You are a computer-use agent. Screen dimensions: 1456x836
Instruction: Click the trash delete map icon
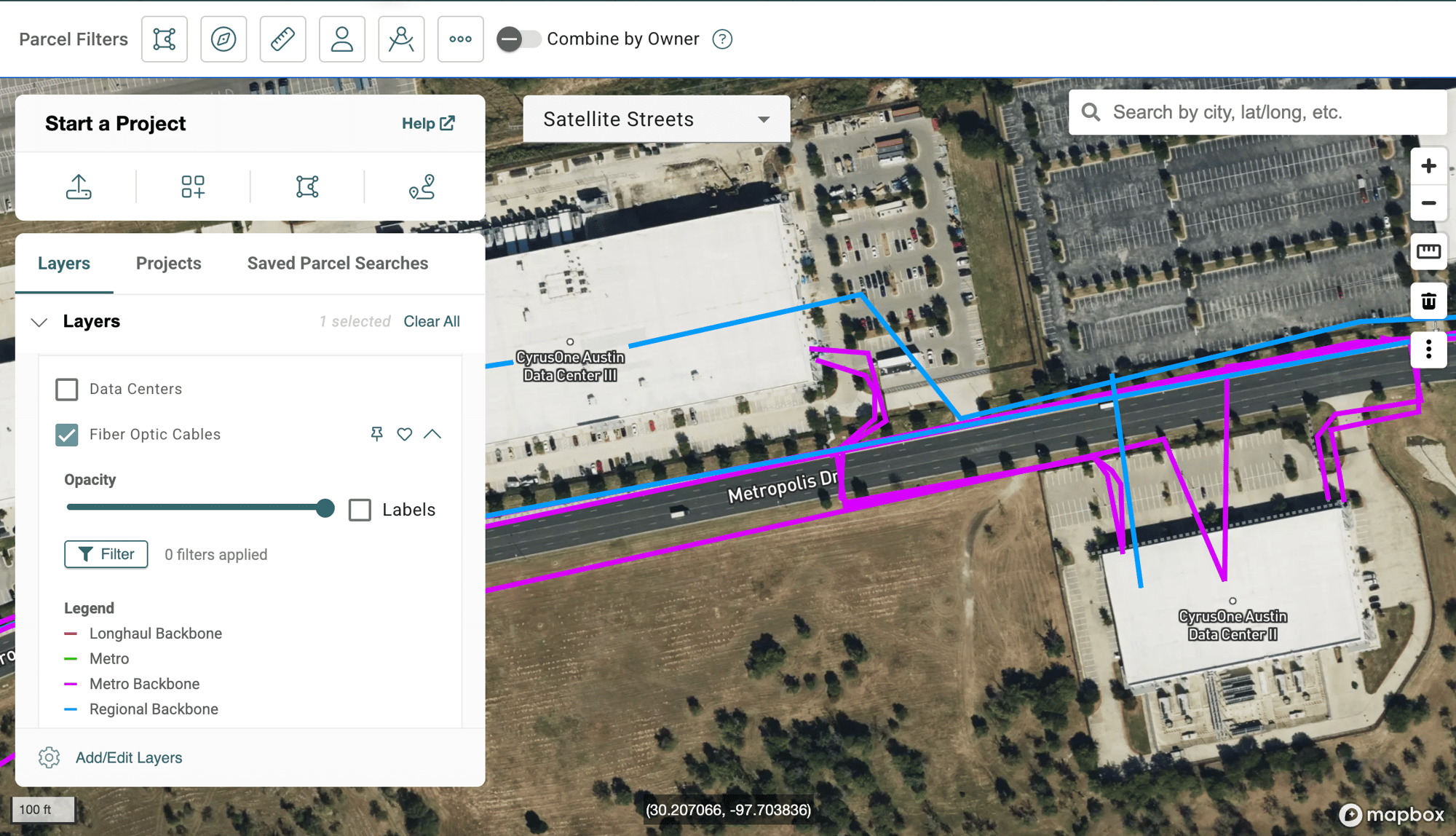click(1428, 301)
